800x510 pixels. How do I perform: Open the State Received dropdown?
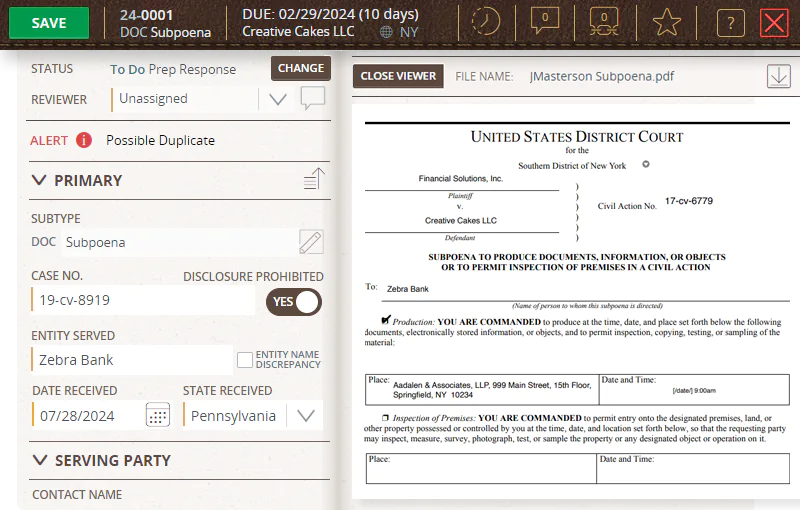306,415
